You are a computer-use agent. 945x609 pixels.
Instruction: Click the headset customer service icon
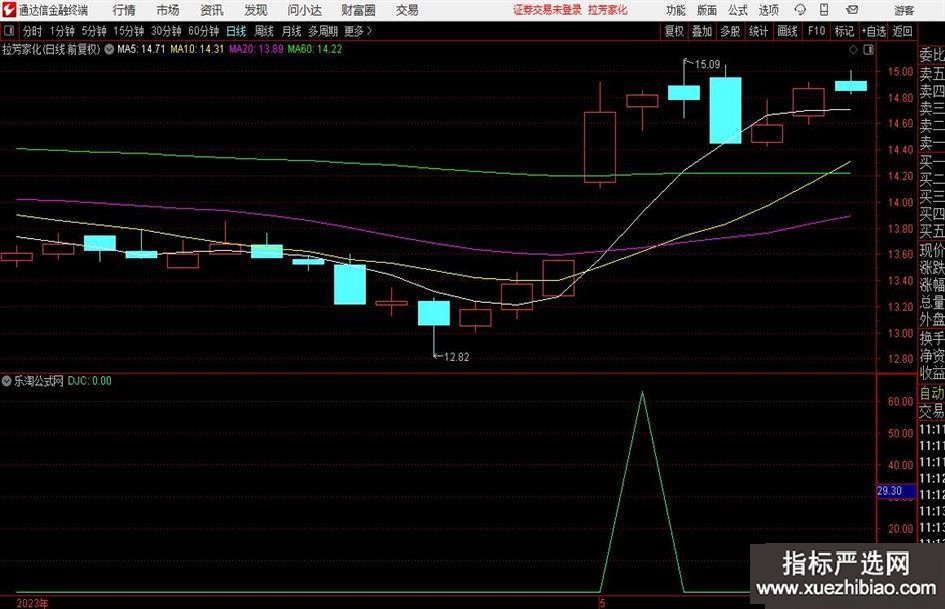pyautogui.click(x=799, y=10)
